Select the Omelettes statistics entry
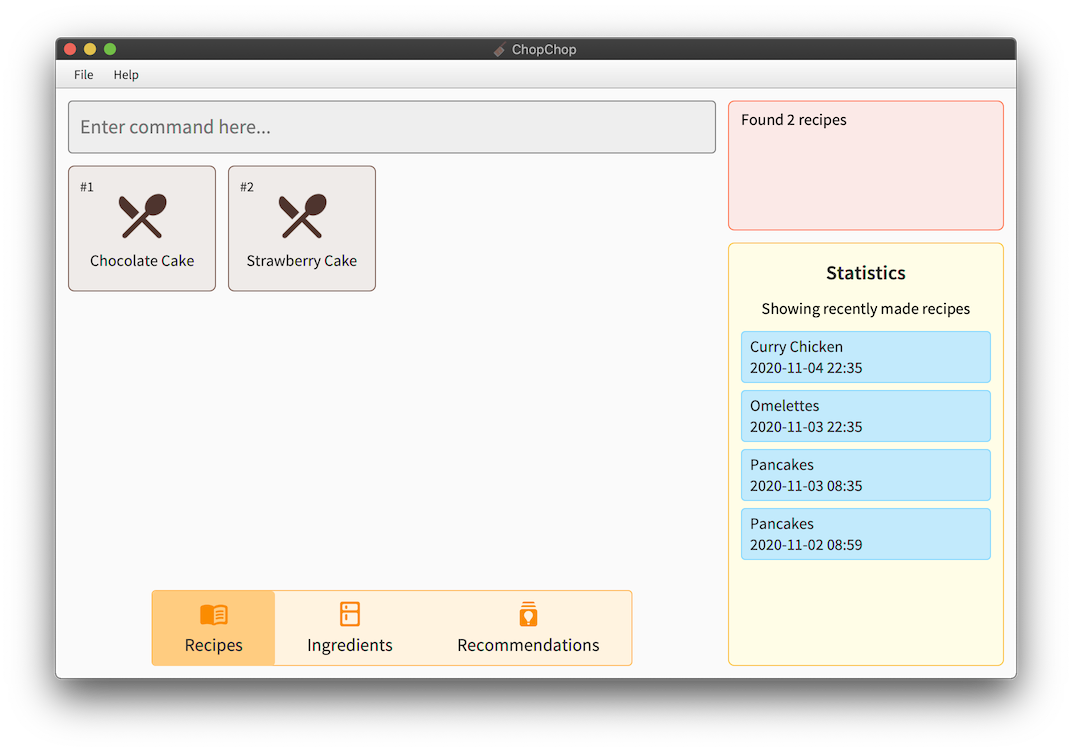Screen dimensions: 1072x752 (x=866, y=416)
